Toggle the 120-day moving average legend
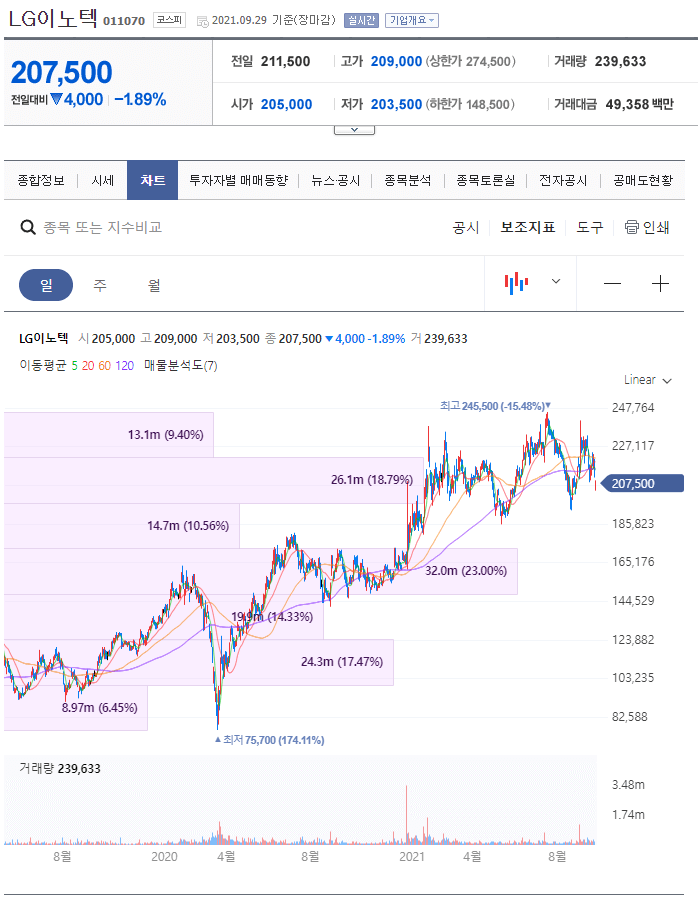The width and height of the screenshot is (698, 901). coord(124,365)
